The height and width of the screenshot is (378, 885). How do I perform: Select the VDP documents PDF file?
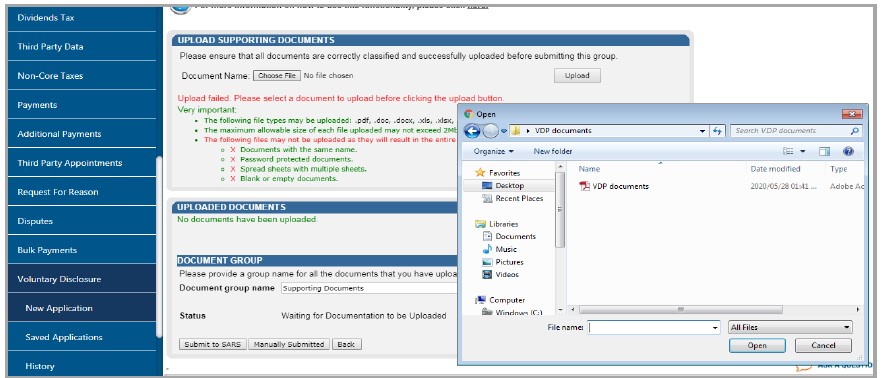[x=615, y=186]
